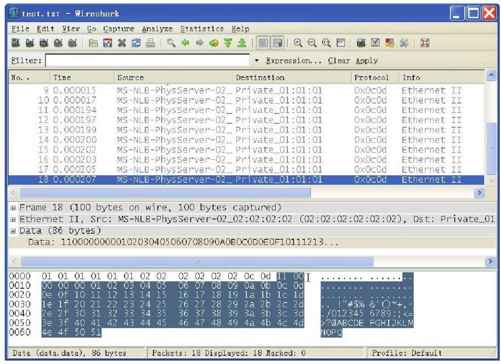Image resolution: width=501 pixels, height=364 pixels.
Task: Click the zoom in magnifier icon
Action: (x=298, y=43)
